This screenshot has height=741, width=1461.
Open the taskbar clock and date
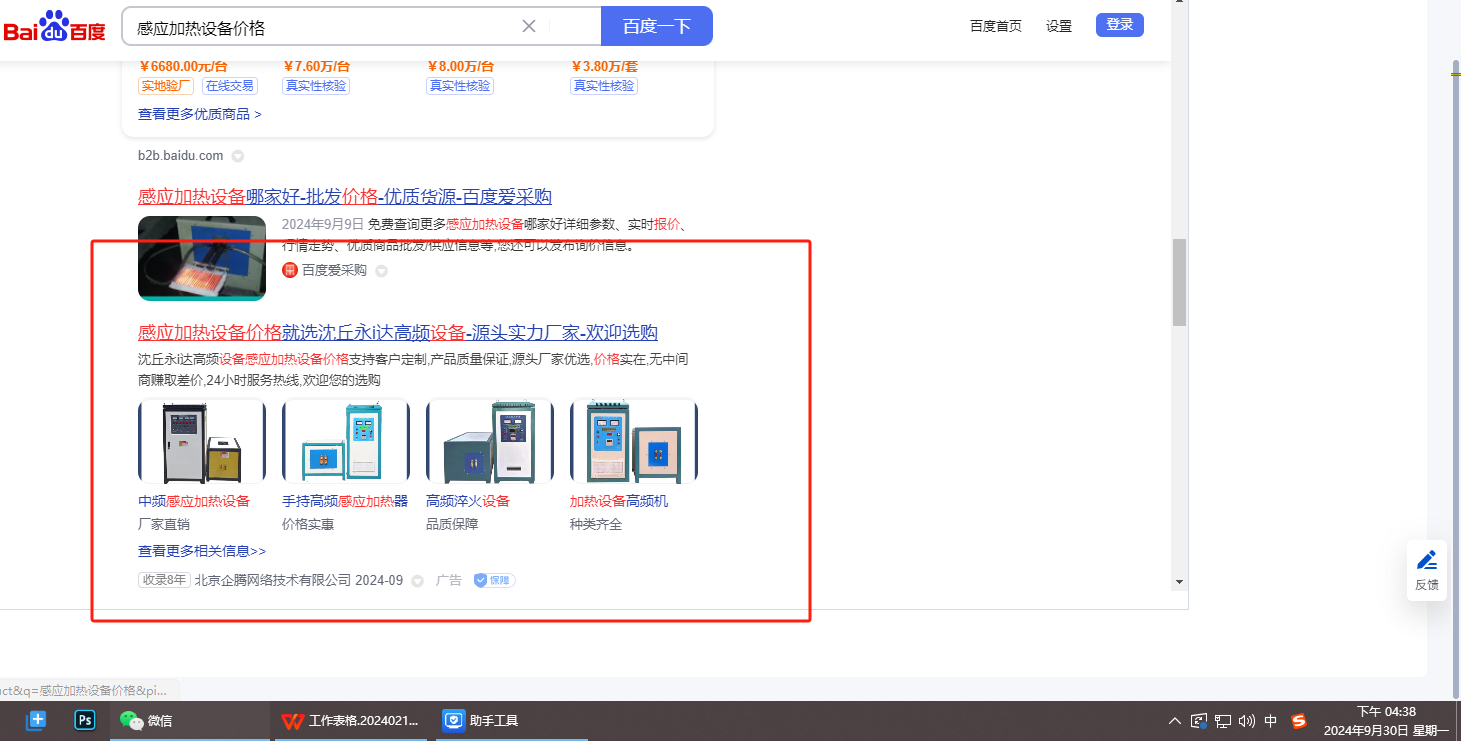pos(1385,721)
